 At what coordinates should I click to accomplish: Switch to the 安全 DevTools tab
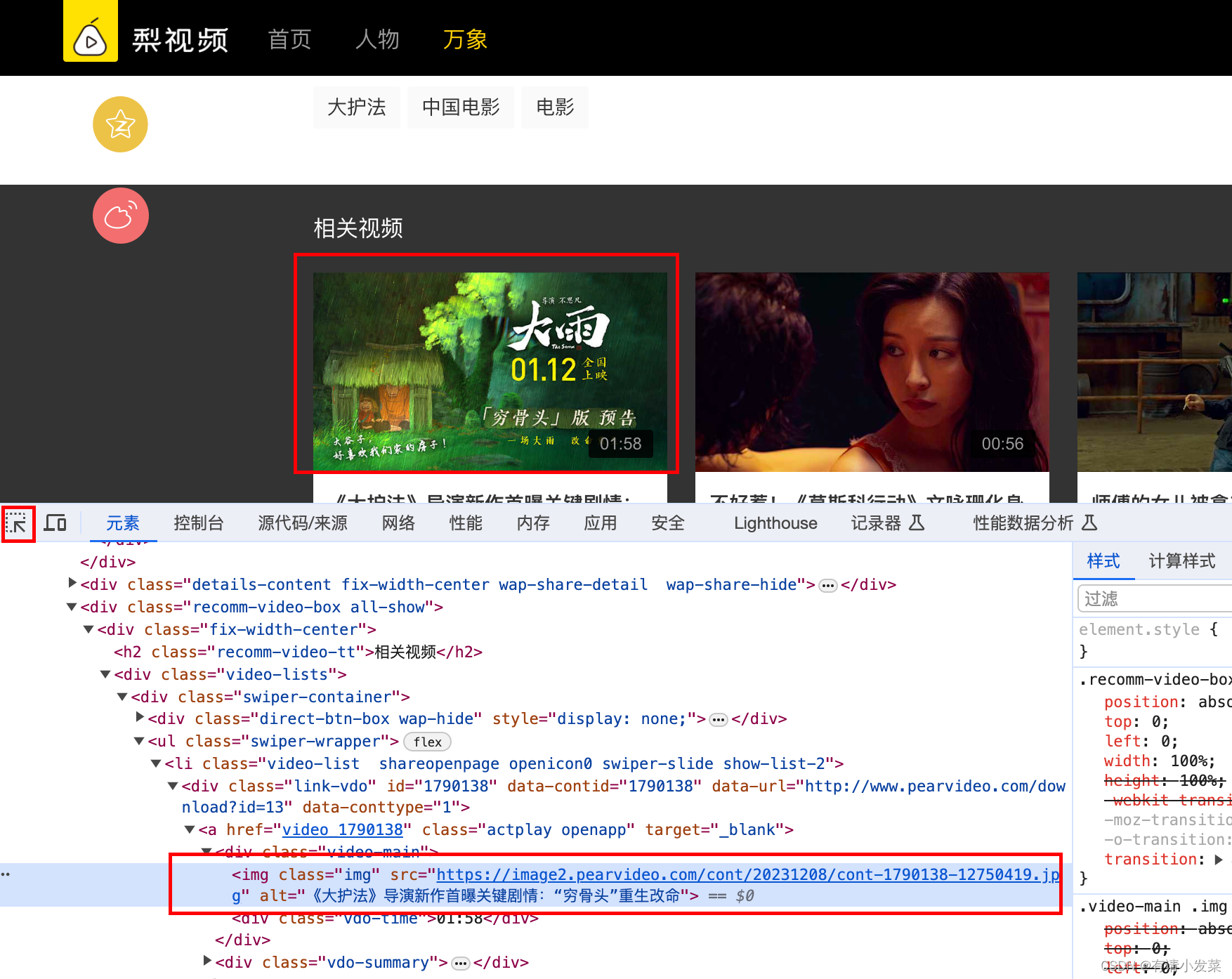click(x=668, y=523)
